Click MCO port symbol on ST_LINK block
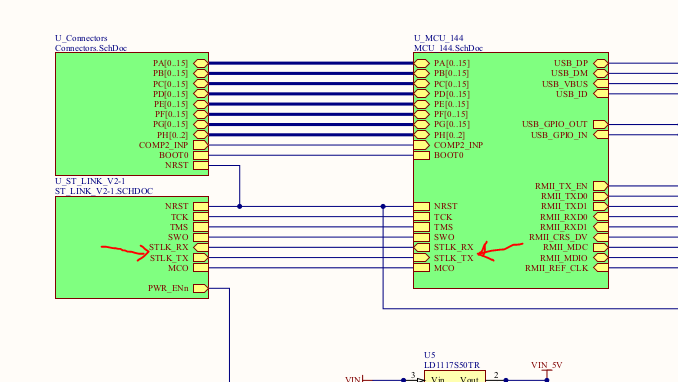This screenshot has width=678, height=382. point(201,268)
